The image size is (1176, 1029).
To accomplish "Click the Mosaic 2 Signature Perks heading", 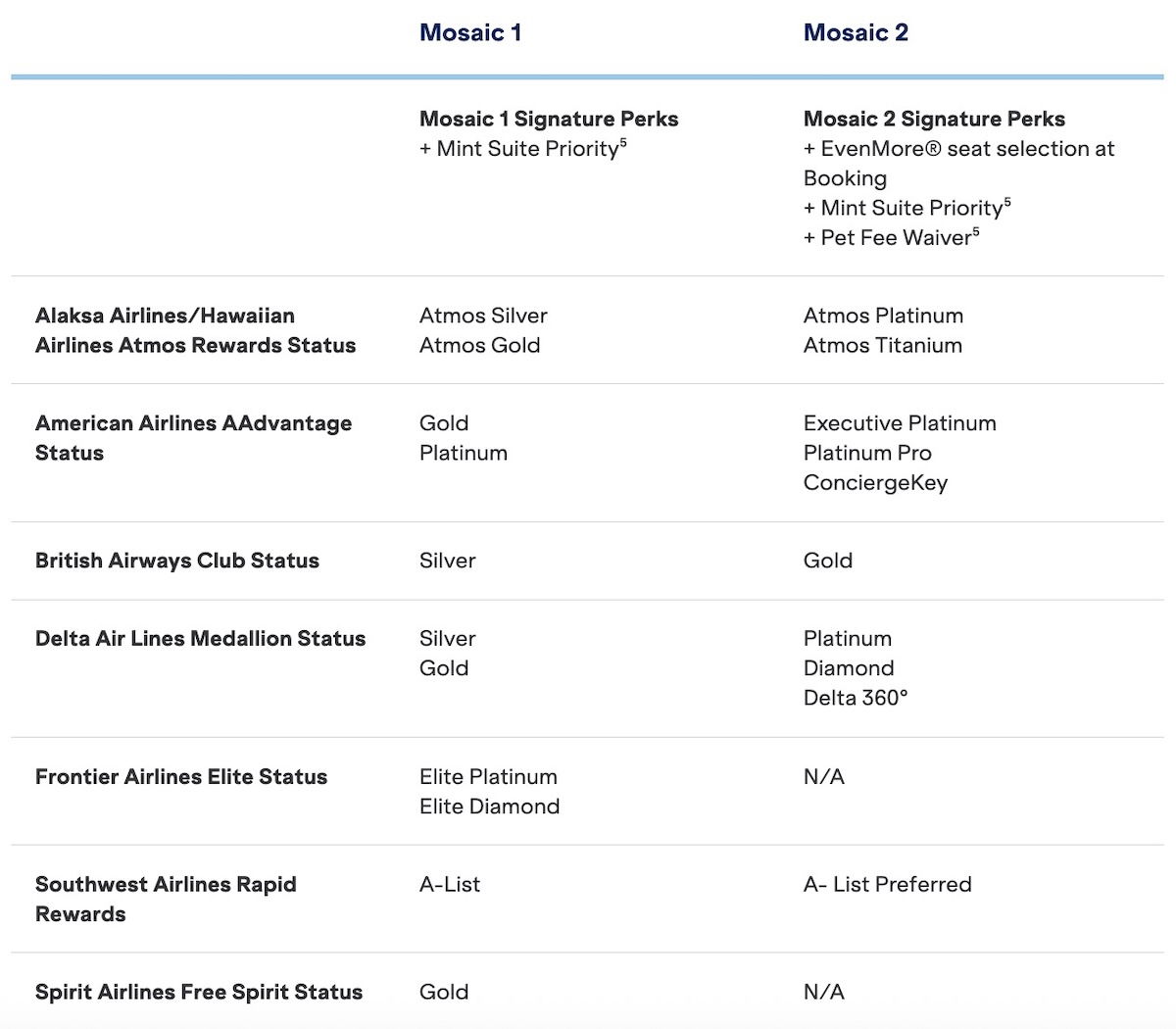I will coord(935,119).
